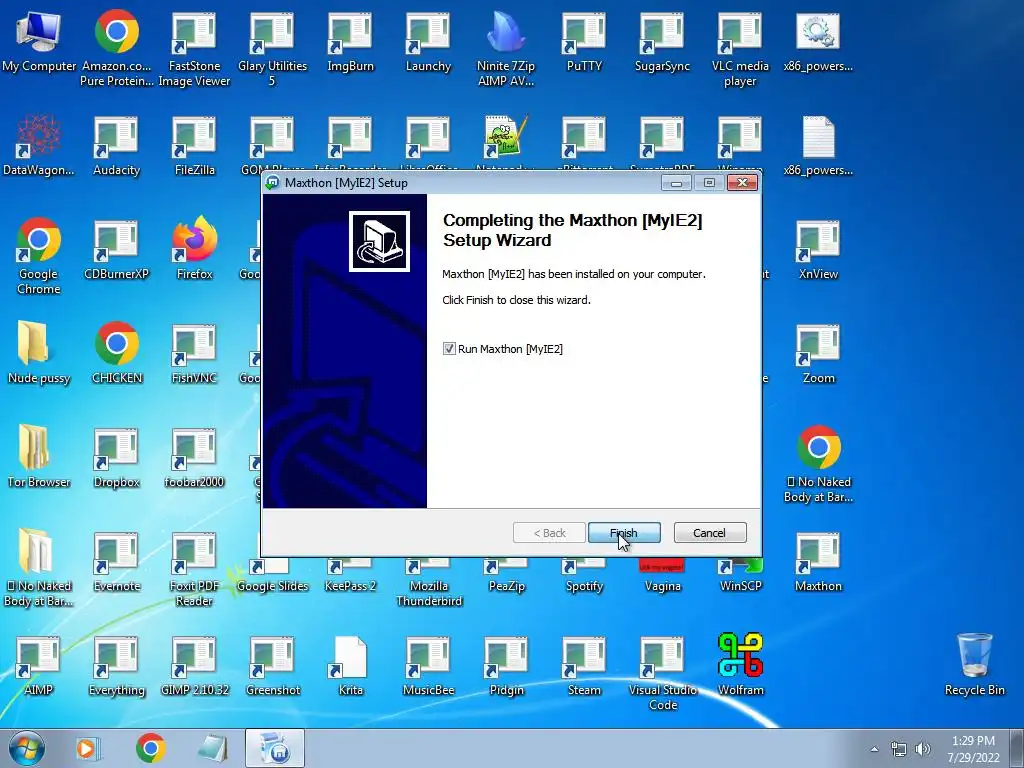Viewport: 1024px width, 768px height.
Task: Select MusicBee desktop shortcut
Action: [x=428, y=665]
